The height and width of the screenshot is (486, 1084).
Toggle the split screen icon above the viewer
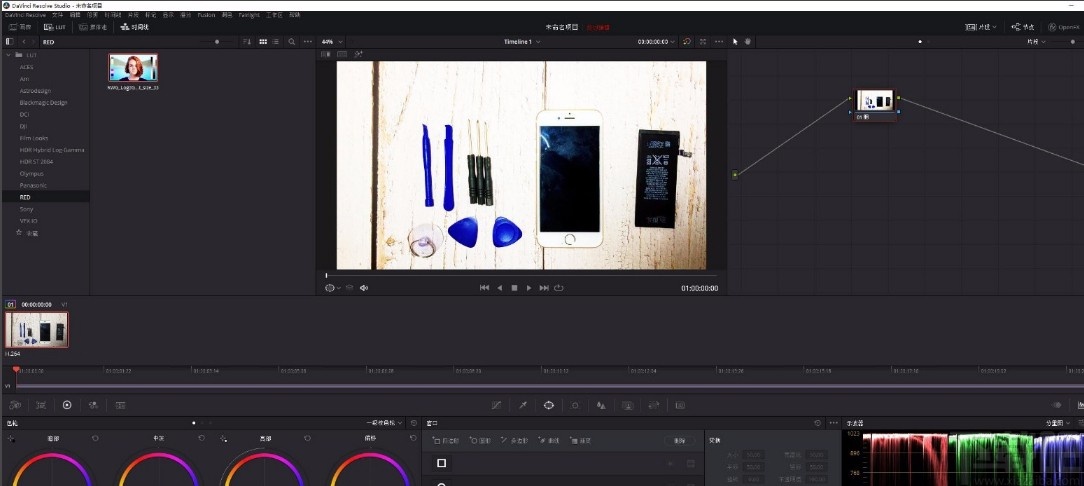[341, 54]
